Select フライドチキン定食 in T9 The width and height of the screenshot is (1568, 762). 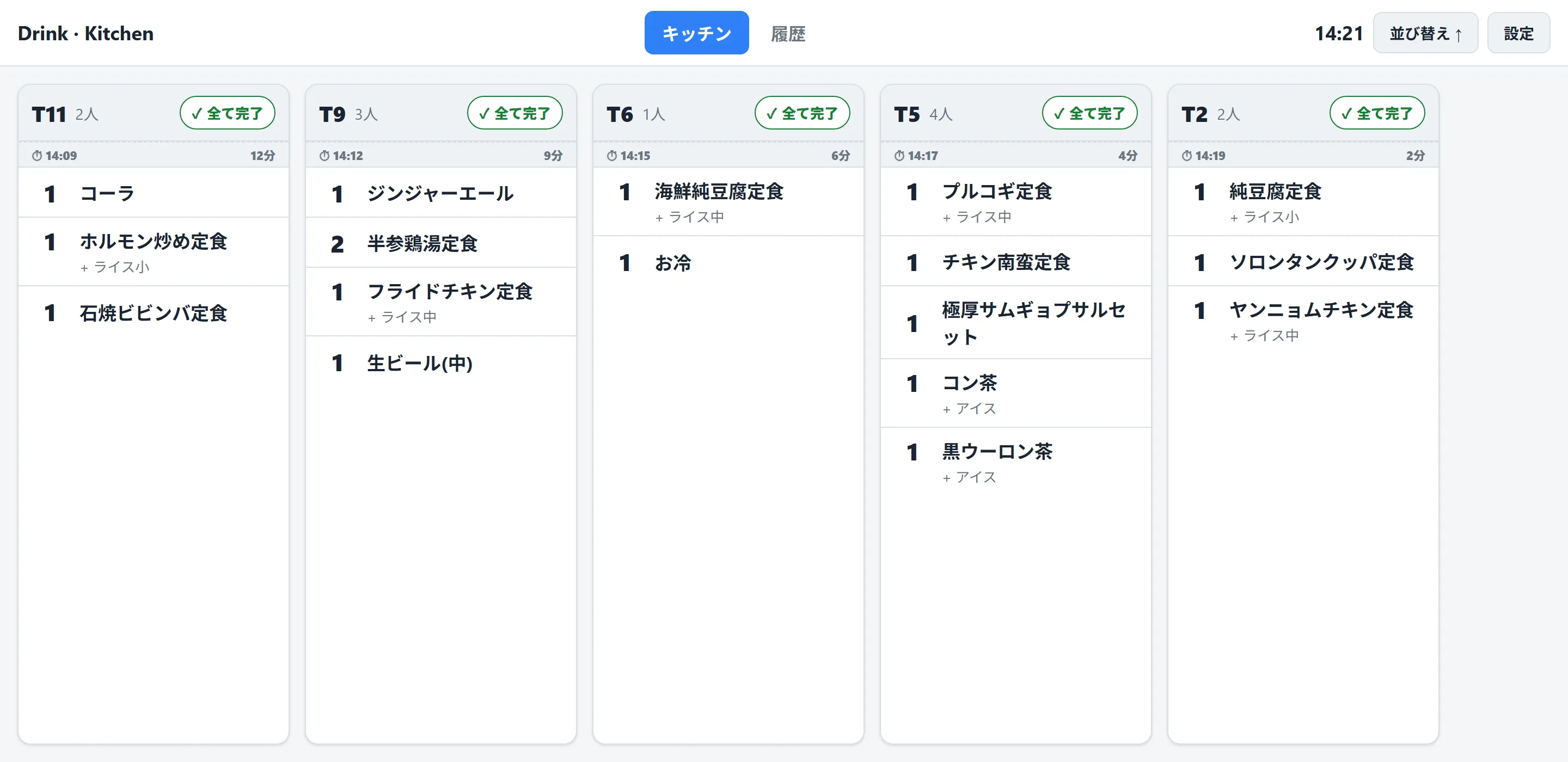click(x=440, y=302)
